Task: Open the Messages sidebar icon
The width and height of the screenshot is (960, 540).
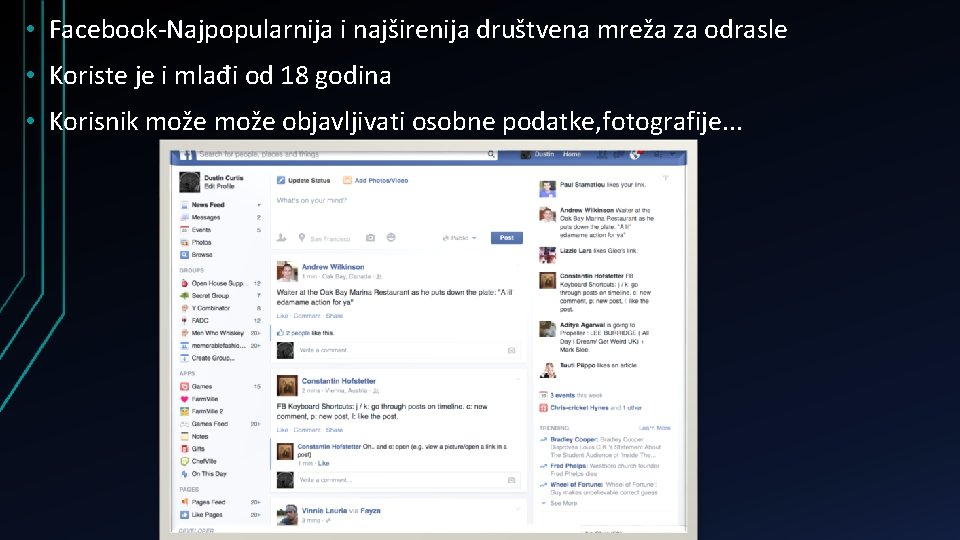Action: [x=184, y=217]
